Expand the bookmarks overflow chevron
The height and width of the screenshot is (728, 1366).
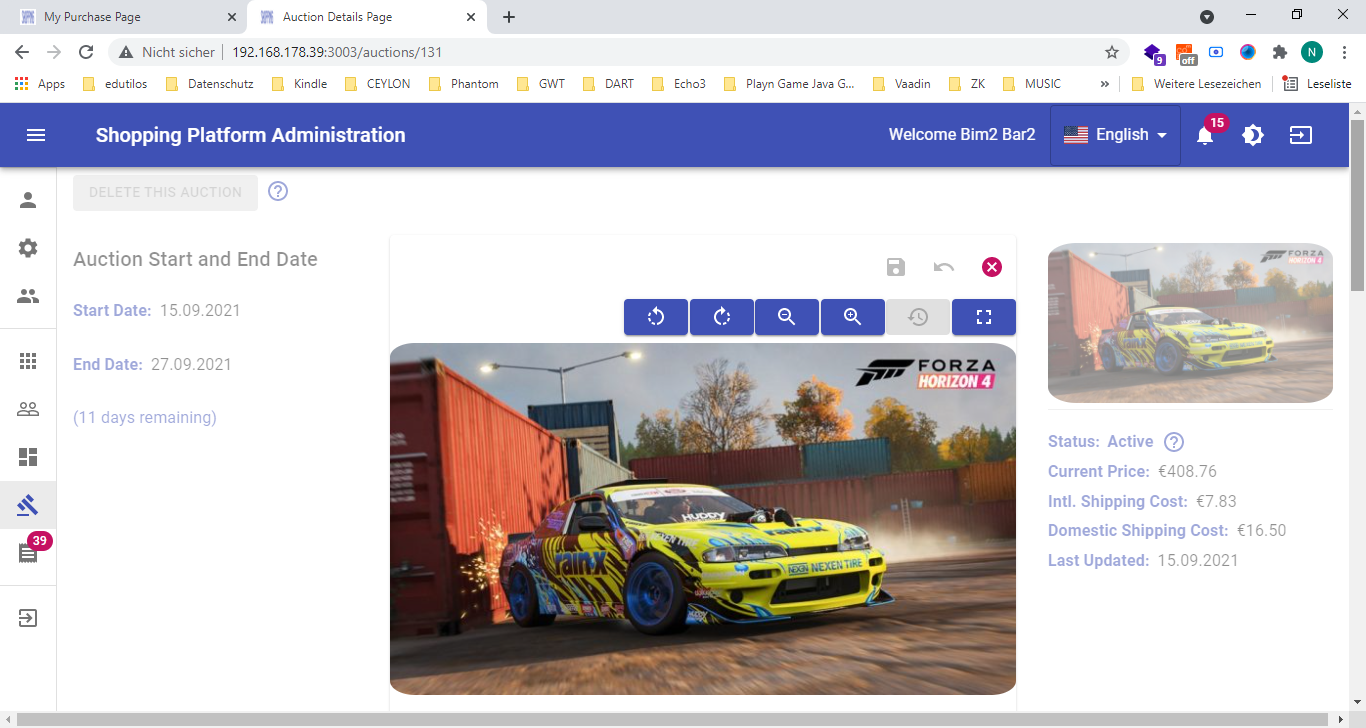click(x=1104, y=84)
